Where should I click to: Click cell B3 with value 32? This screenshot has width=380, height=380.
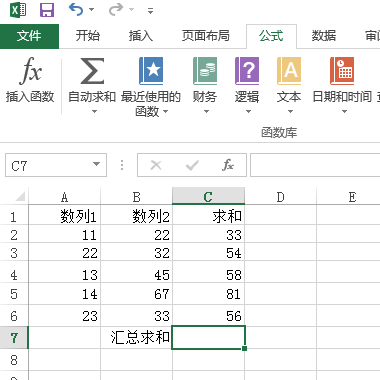136,253
